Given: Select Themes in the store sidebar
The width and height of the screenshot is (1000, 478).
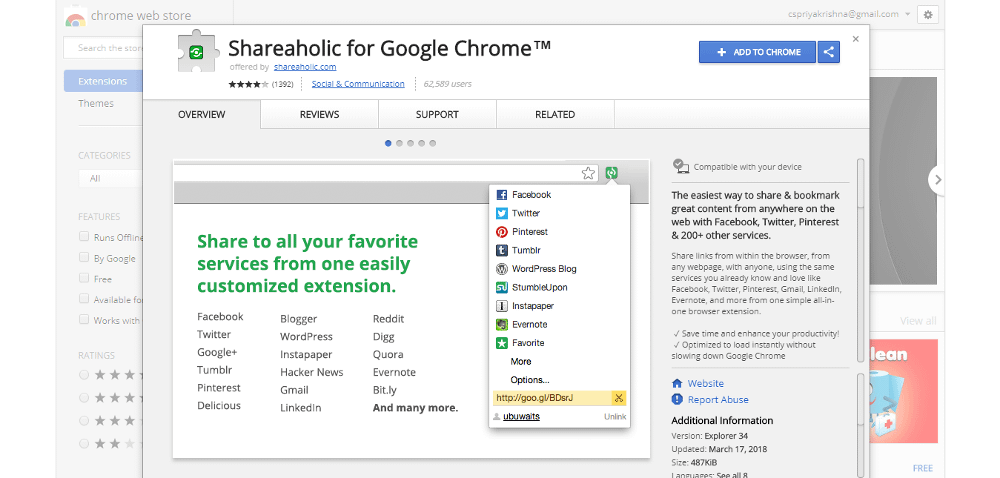Looking at the screenshot, I should pyautogui.click(x=96, y=103).
